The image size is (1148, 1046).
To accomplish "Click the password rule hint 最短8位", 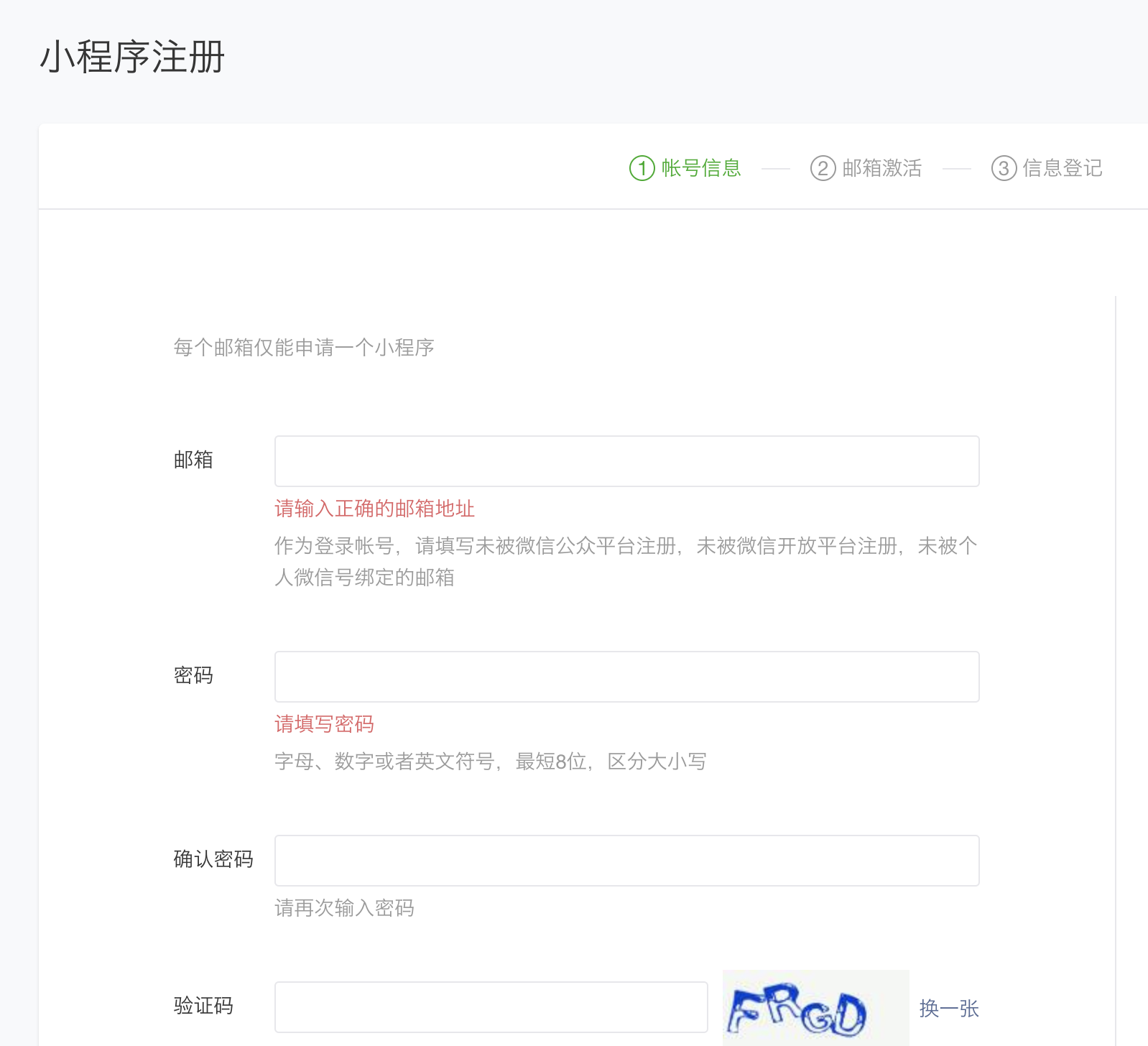I will point(551,762).
